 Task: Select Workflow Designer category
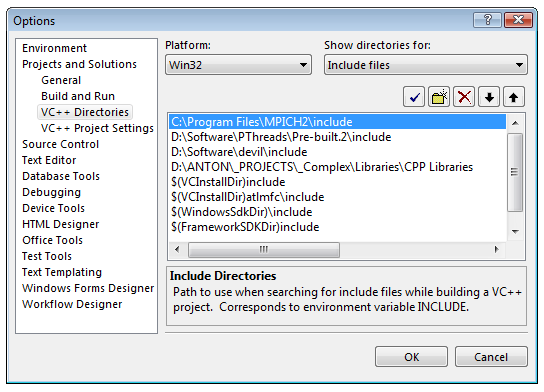coord(72,304)
